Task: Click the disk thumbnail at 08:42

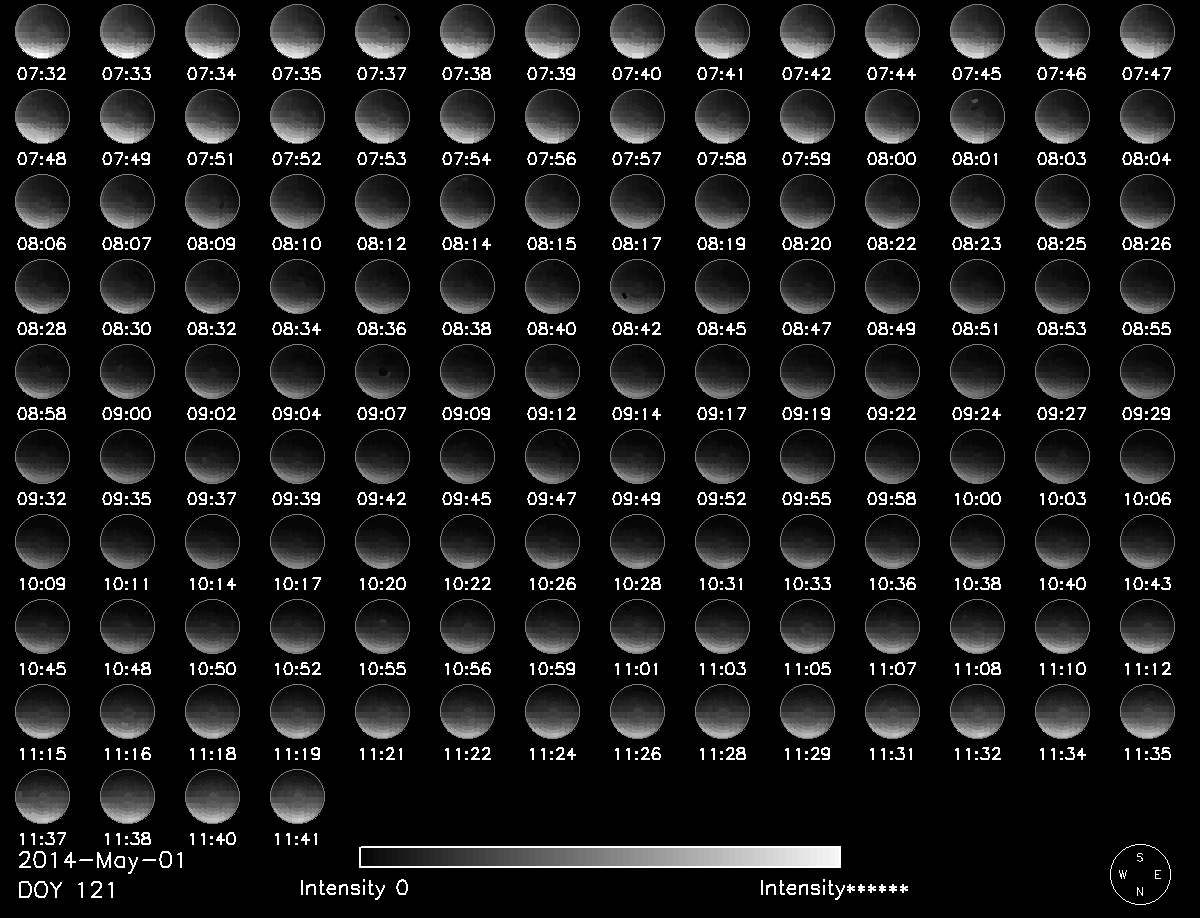Action: (637, 287)
